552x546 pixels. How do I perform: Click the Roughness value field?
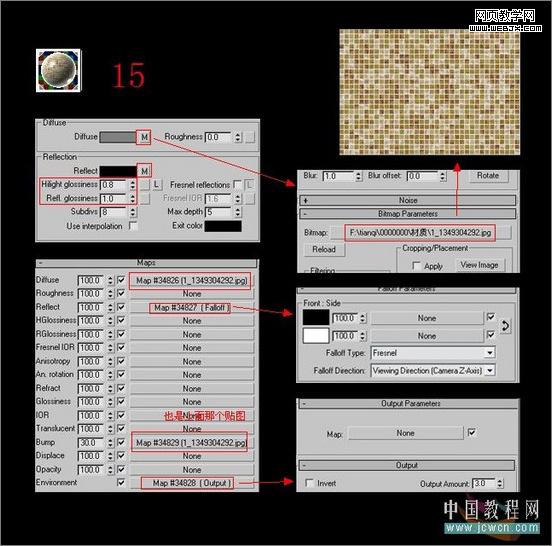(218, 137)
